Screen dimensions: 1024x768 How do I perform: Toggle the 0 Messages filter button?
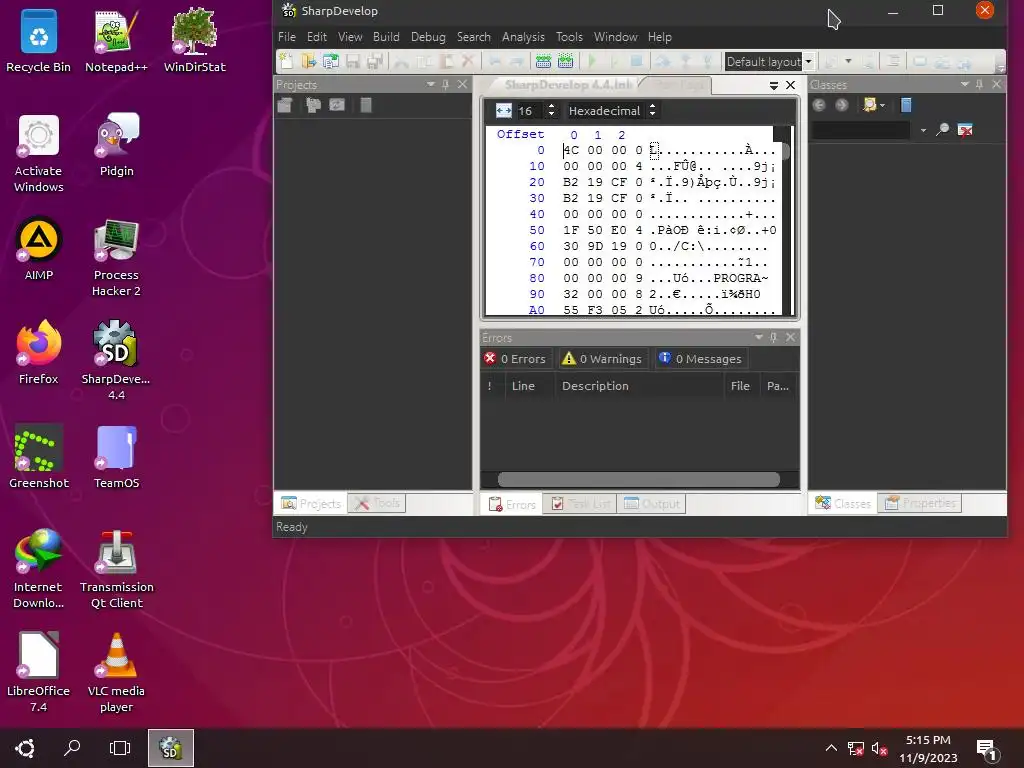pyautogui.click(x=701, y=359)
